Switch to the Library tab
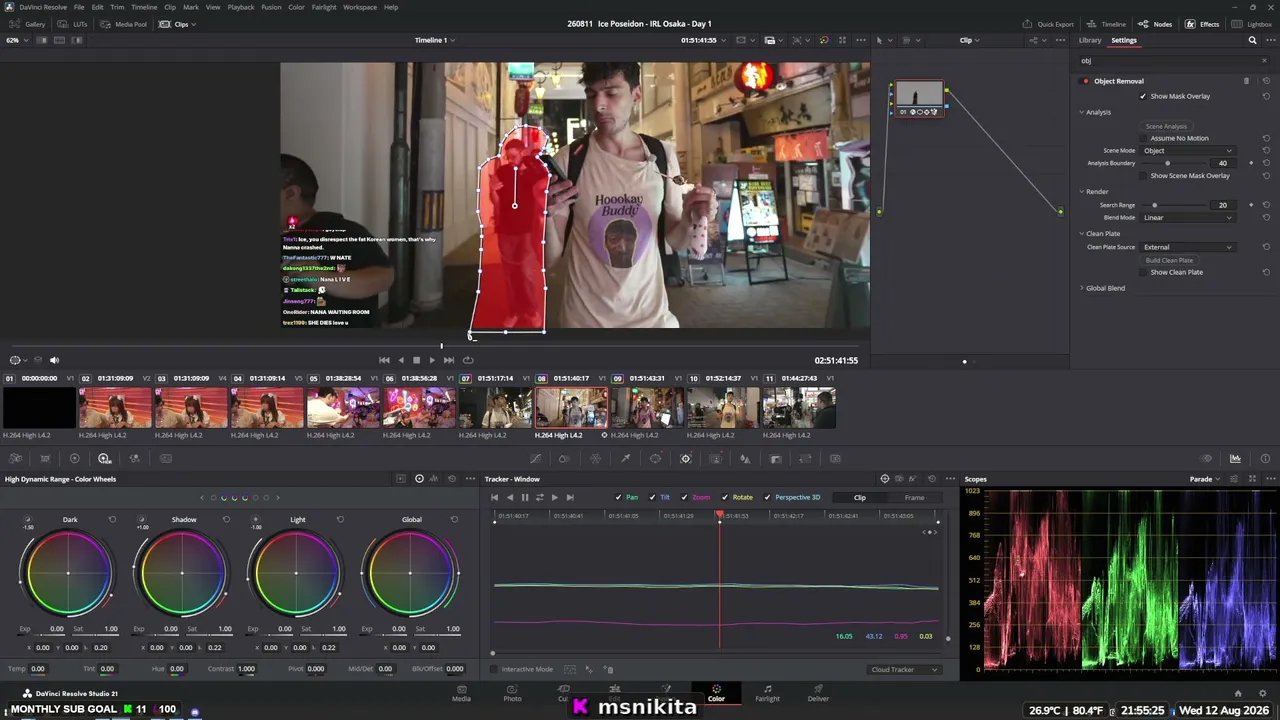This screenshot has width=1280, height=720. 1090,40
